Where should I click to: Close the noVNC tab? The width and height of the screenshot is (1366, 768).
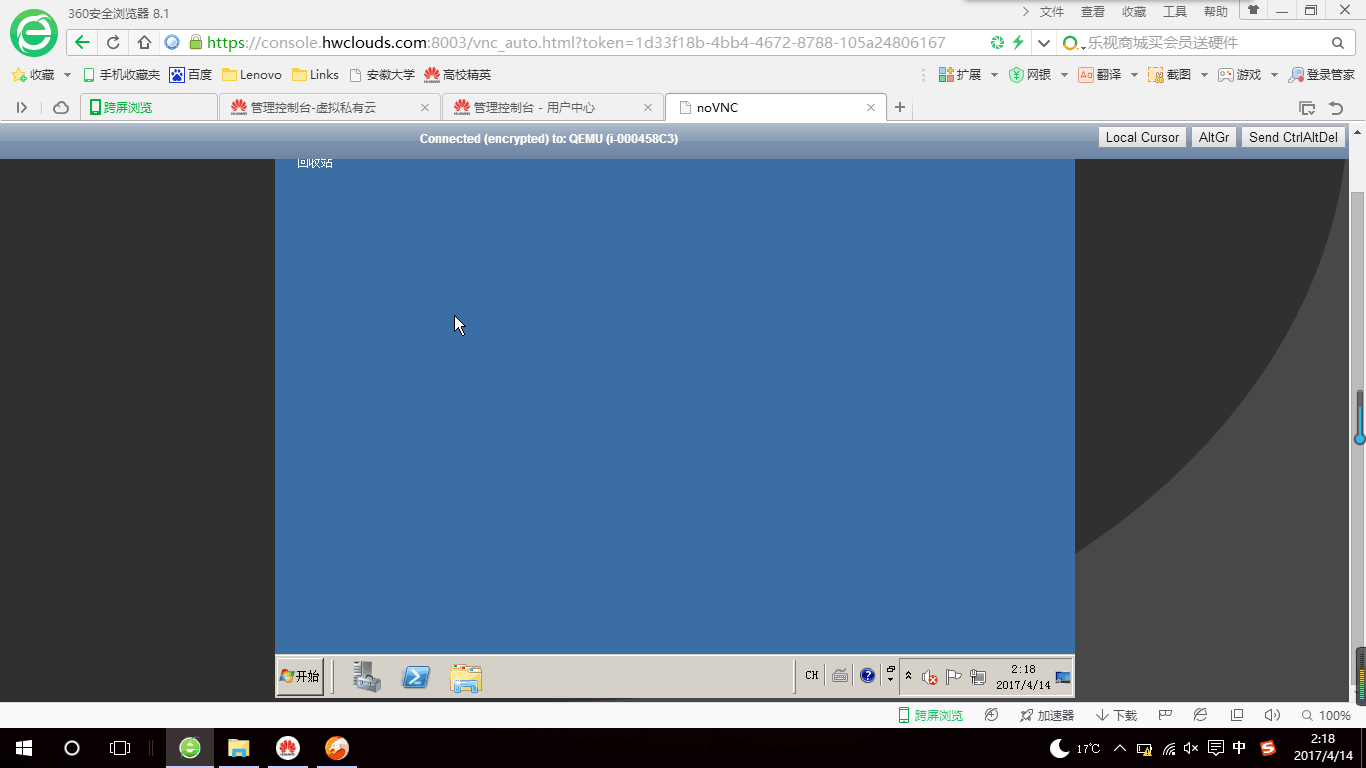(x=871, y=107)
